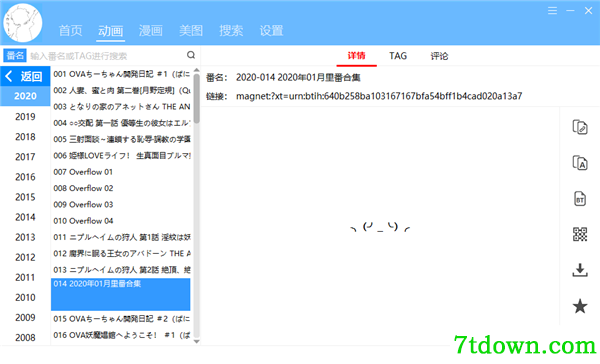Select list entry 009 Overflow 03
Image resolution: width=600 pixels, height=364 pixels.
tap(121, 204)
